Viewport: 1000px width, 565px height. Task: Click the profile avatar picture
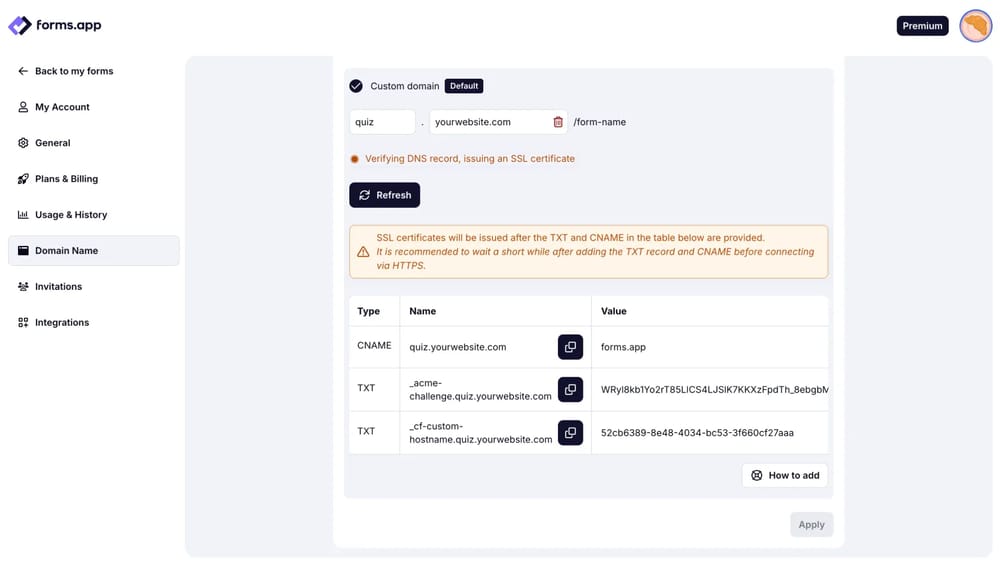pyautogui.click(x=975, y=26)
